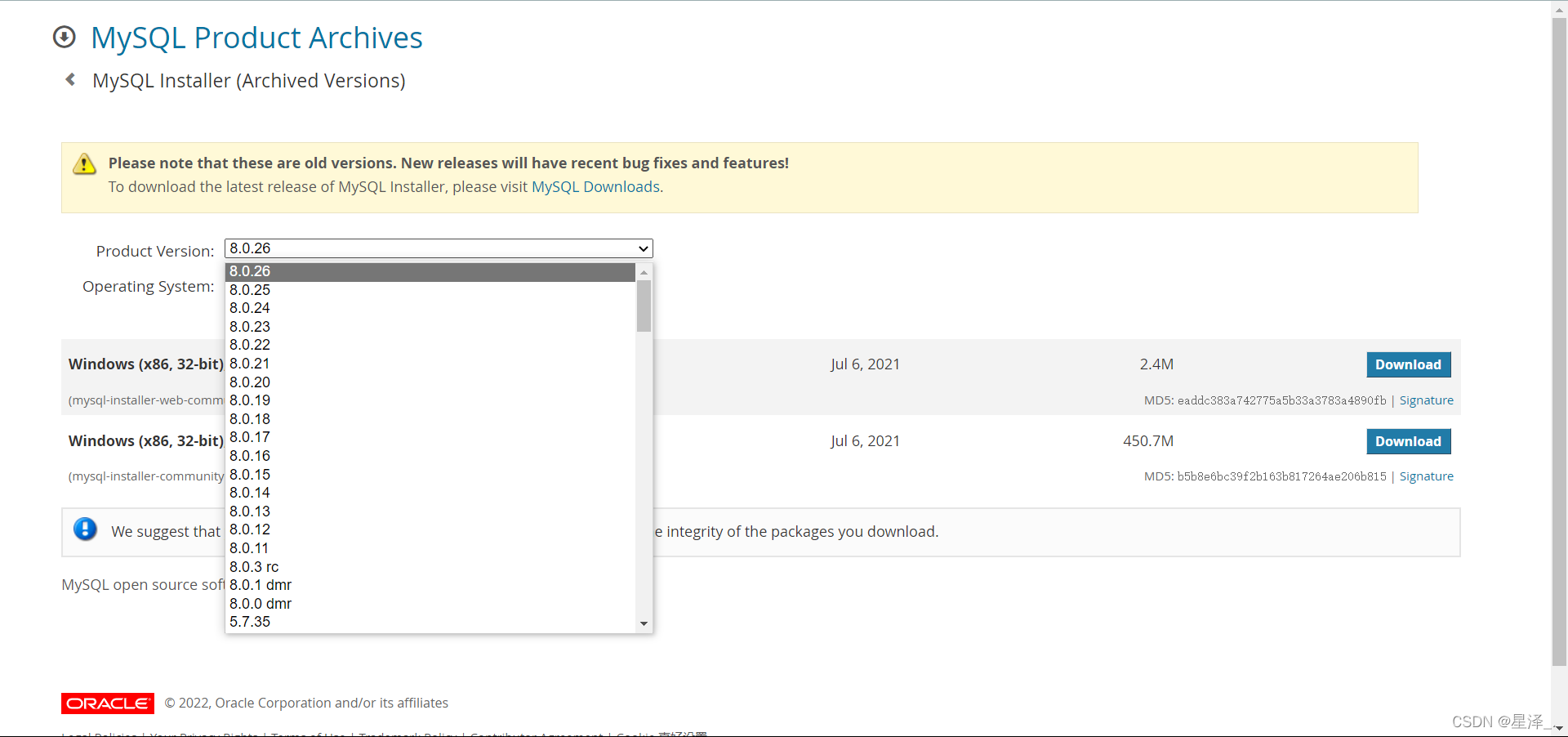Click the 450.7M file size value
Screen dimensions: 1568x737
pos(1148,441)
